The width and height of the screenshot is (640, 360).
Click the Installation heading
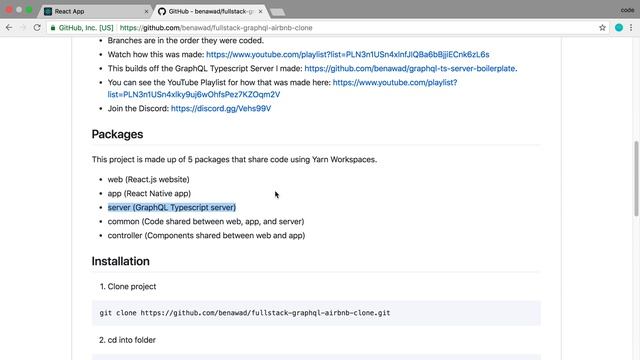[x=120, y=261]
